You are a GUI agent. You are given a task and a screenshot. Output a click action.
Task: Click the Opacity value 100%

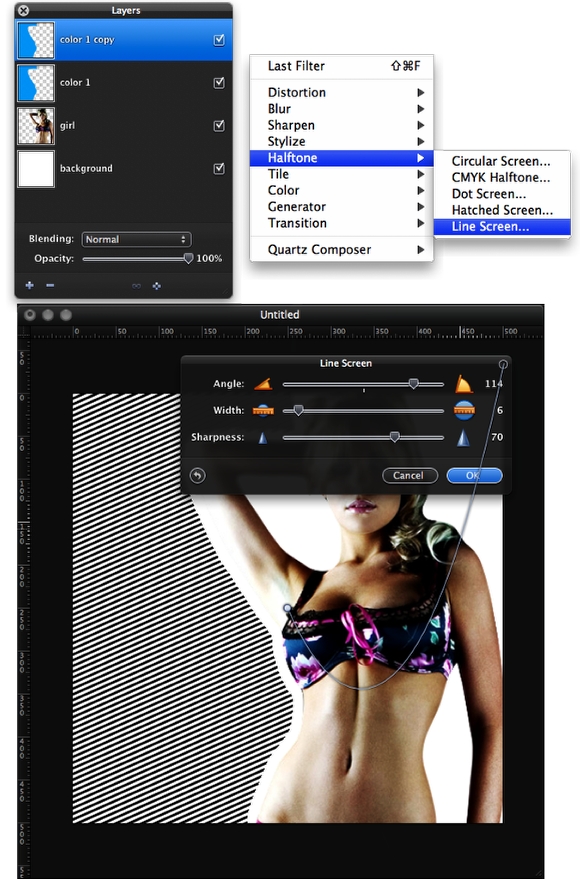209,258
